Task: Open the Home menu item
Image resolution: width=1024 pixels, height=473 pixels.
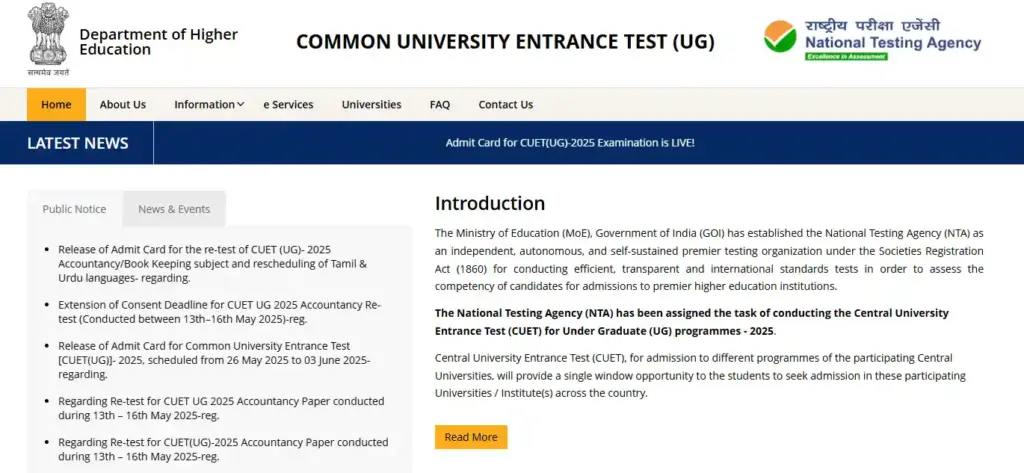Action: pos(56,105)
